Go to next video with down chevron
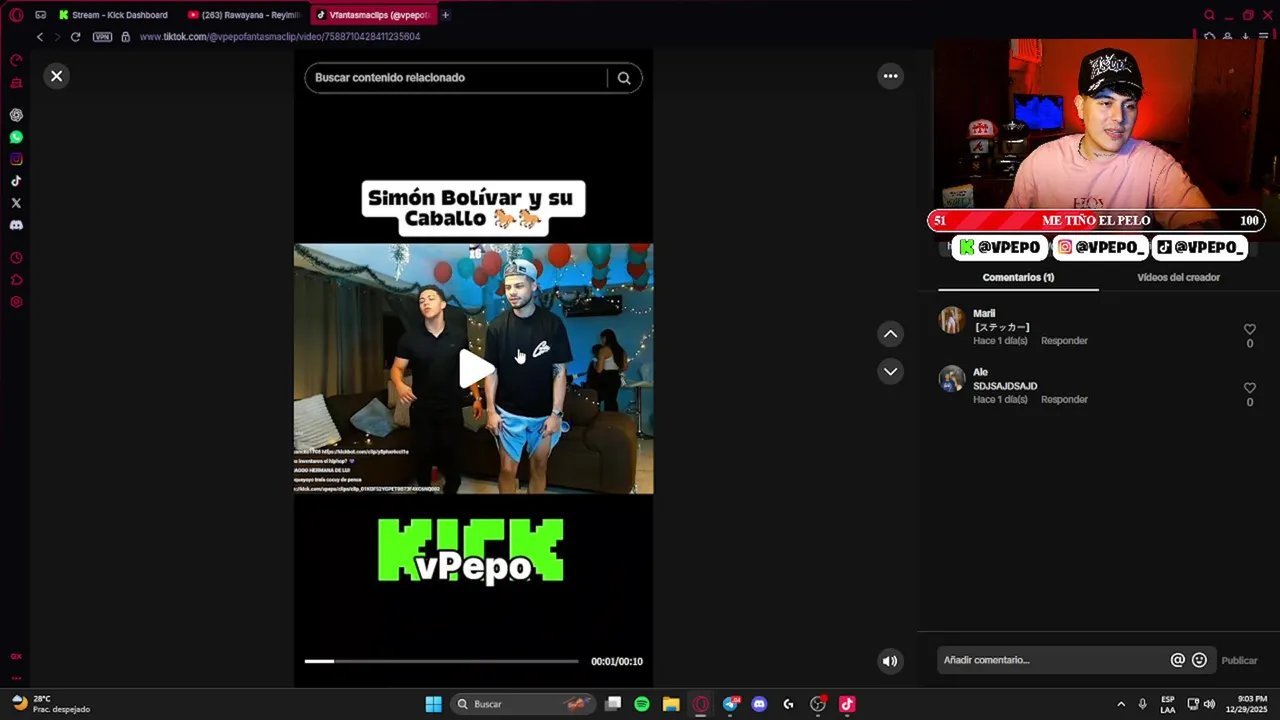Screen dimensions: 1280x720 click(890, 371)
